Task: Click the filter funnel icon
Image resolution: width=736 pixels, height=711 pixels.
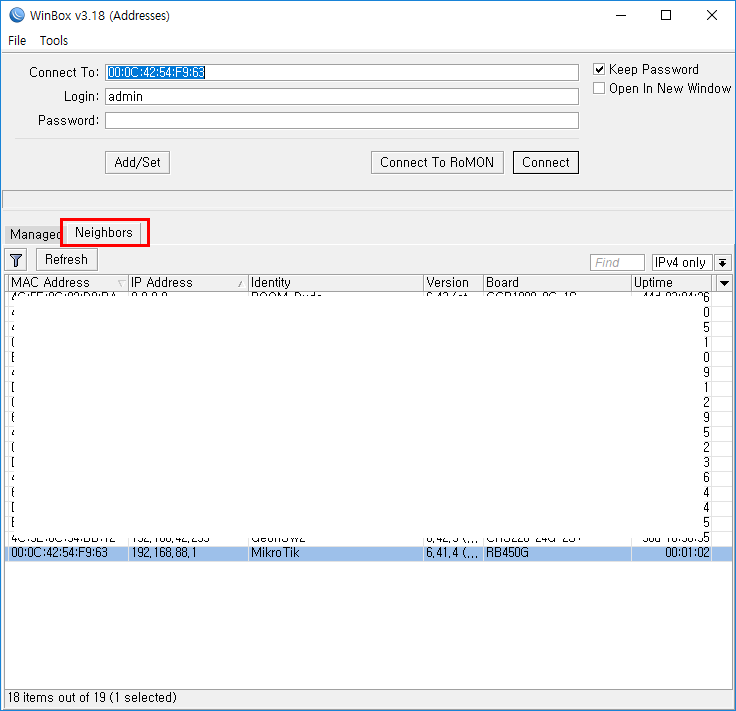Action: (x=16, y=260)
